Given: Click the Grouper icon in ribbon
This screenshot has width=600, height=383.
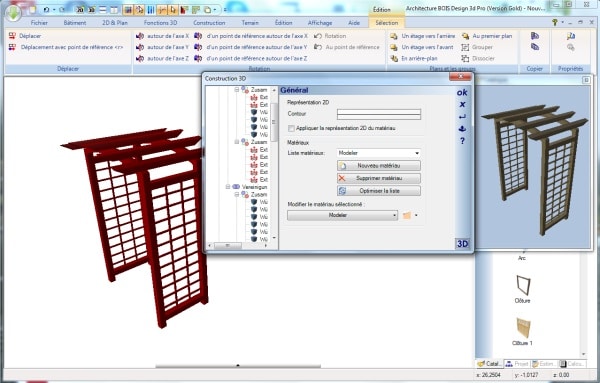Looking at the screenshot, I should tap(465, 47).
